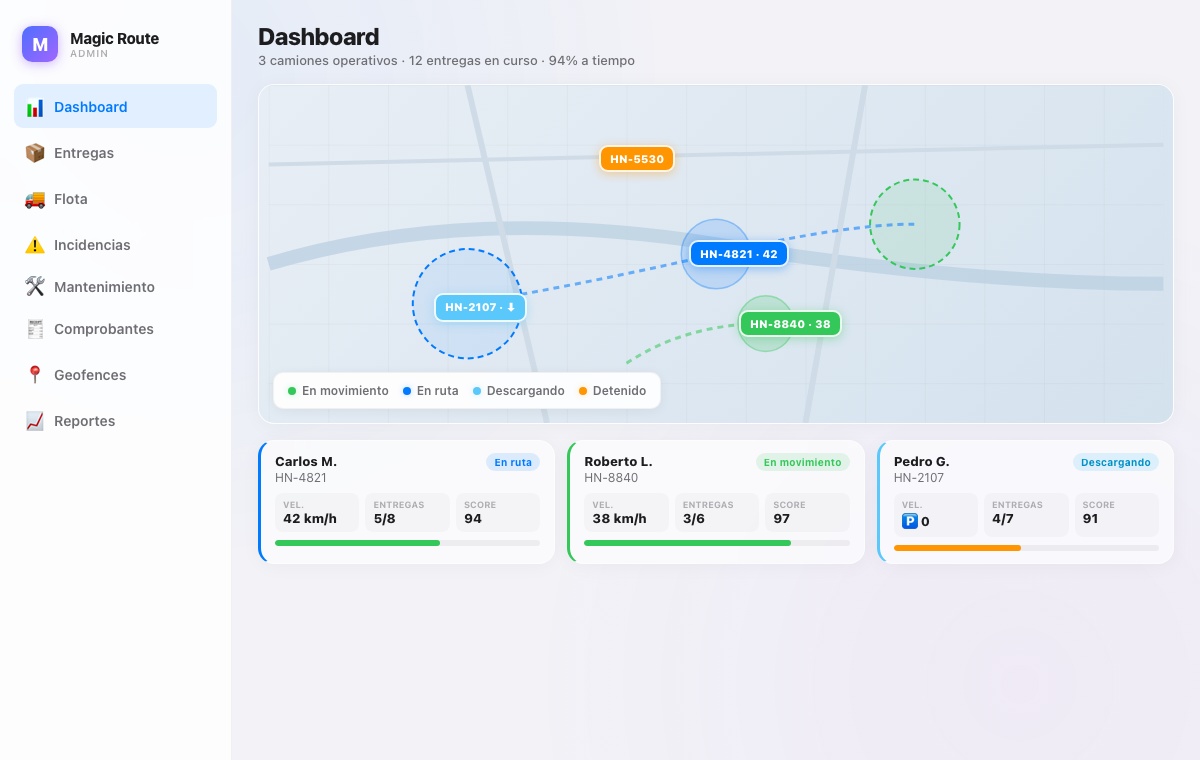Viewport: 1200px width, 760px height.
Task: Open Pedro G. driver card
Action: [x=1026, y=502]
